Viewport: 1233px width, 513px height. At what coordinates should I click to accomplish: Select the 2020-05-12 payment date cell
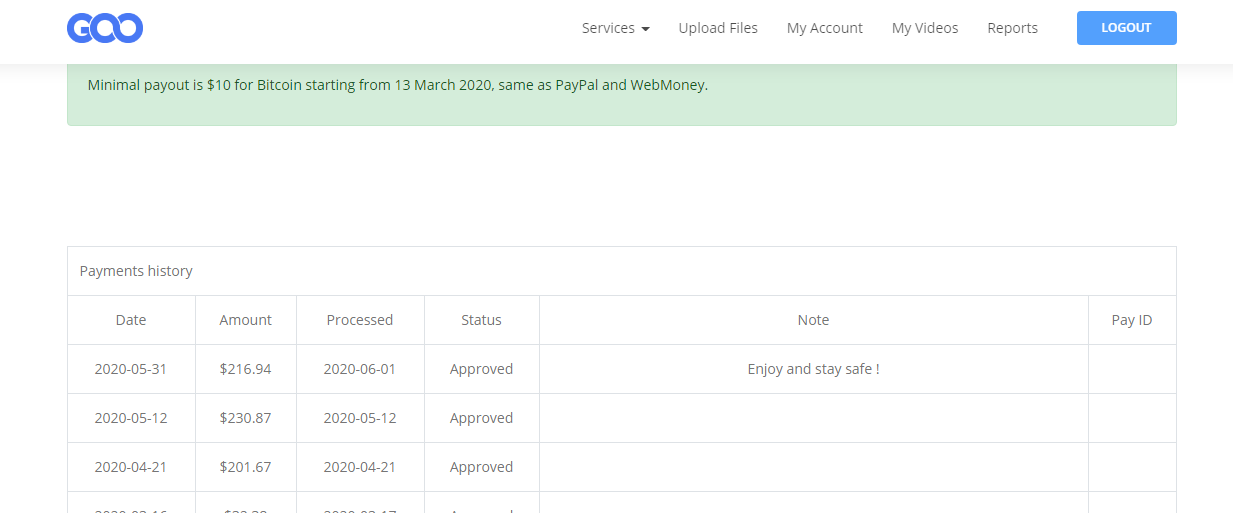pyautogui.click(x=131, y=418)
